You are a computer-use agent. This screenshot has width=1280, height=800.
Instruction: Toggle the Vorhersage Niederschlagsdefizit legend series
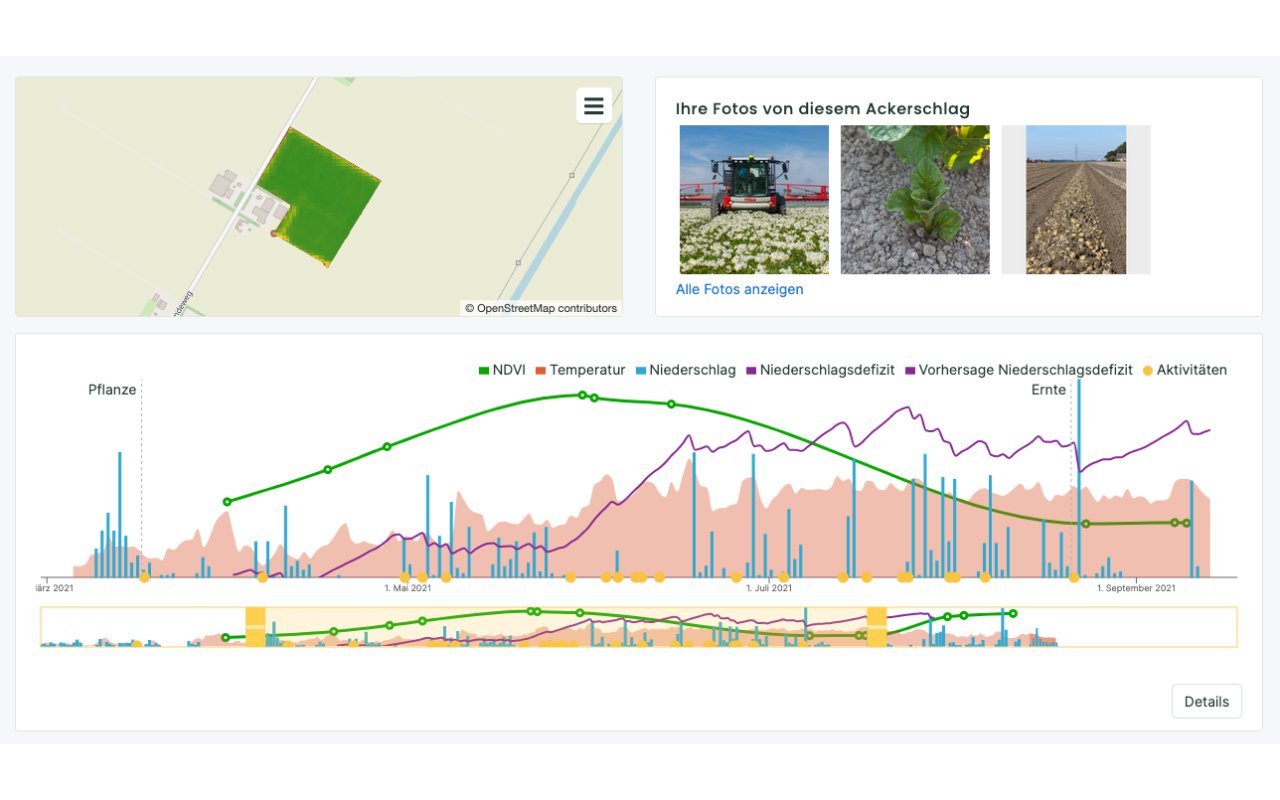point(1020,370)
